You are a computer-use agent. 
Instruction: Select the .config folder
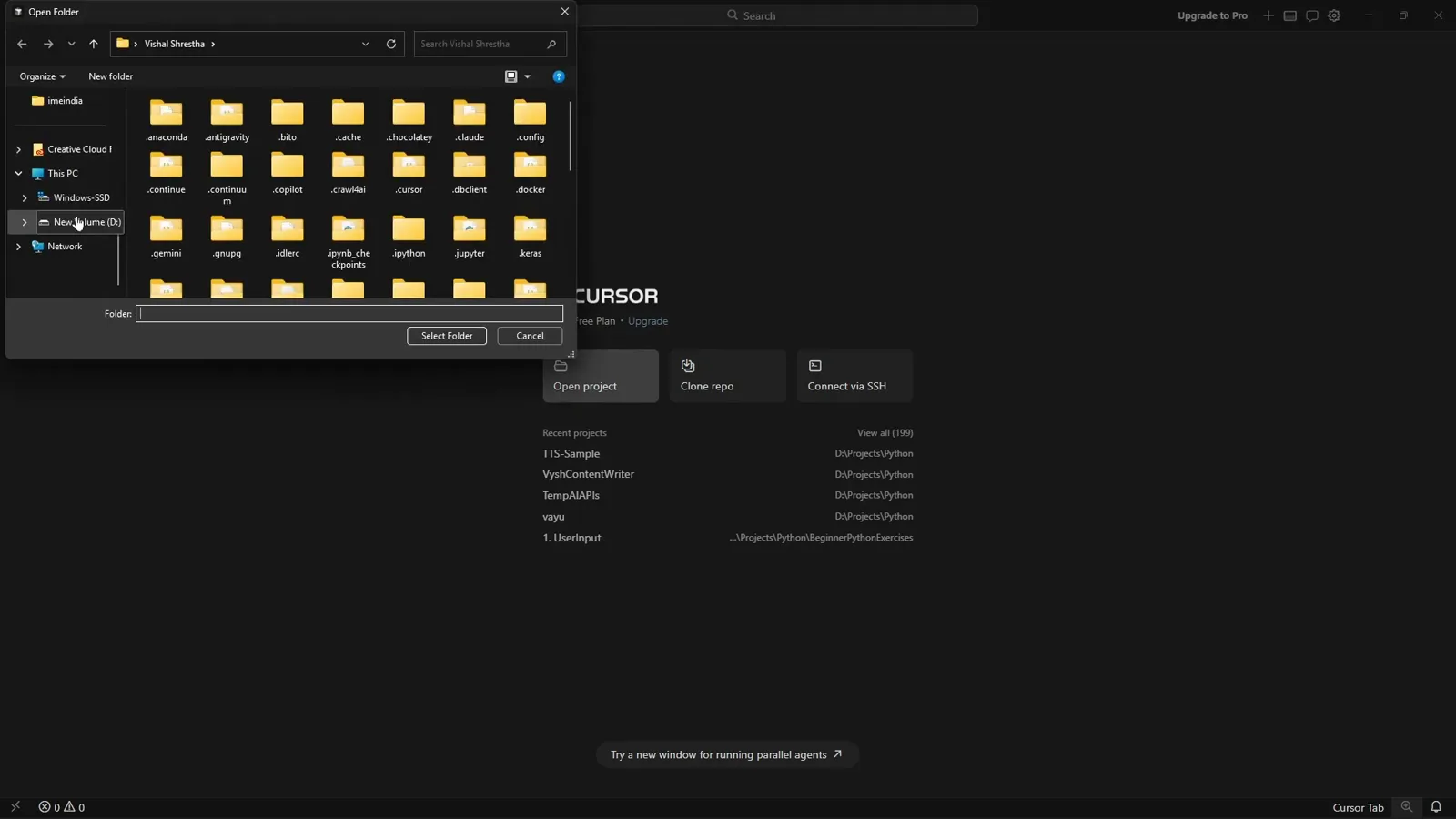pos(531,120)
